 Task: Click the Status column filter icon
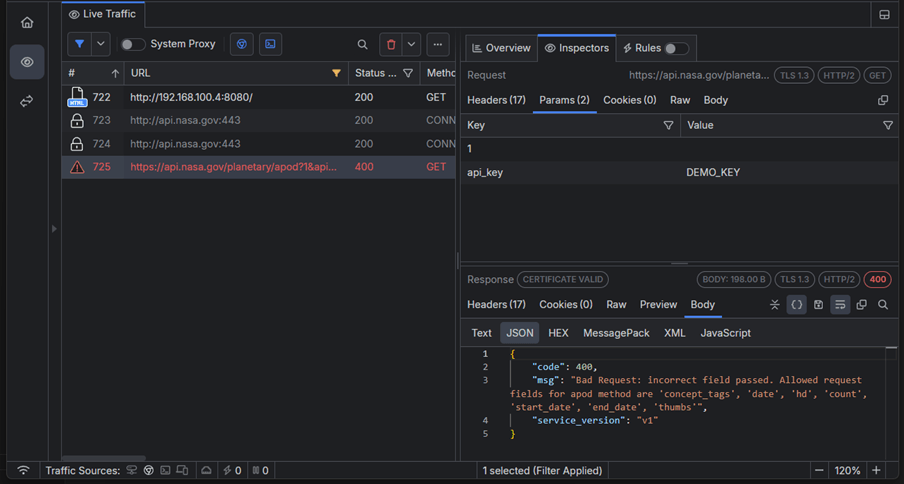point(408,73)
